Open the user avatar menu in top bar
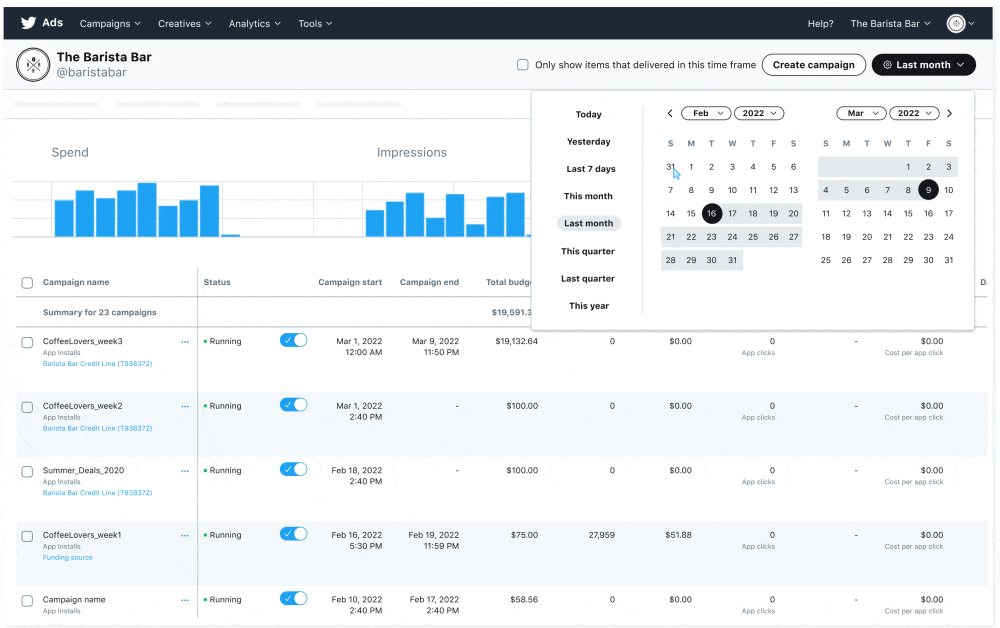This screenshot has width=1000, height=628. 960,24
